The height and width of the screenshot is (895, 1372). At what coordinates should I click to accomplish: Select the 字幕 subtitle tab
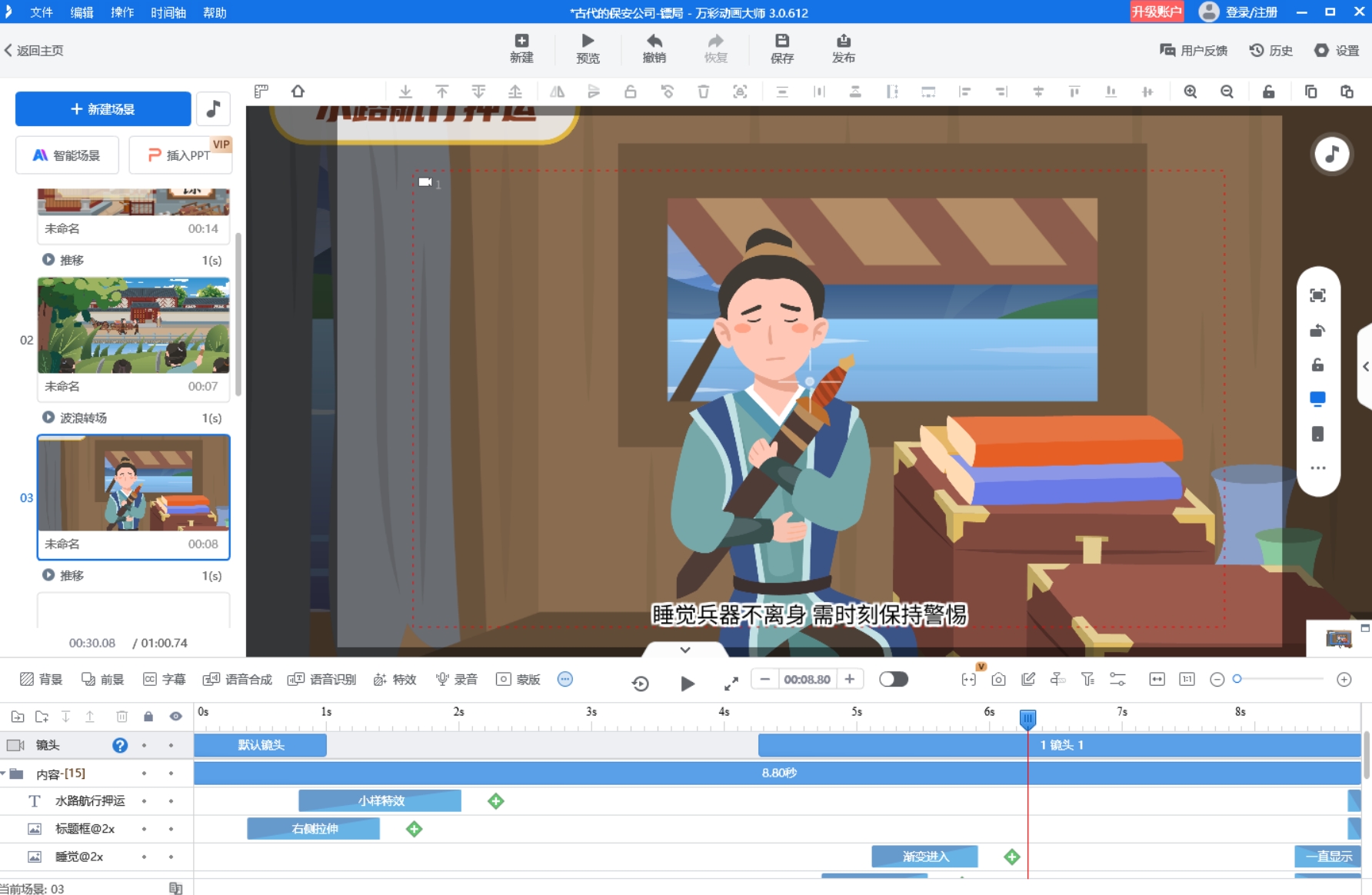165,679
